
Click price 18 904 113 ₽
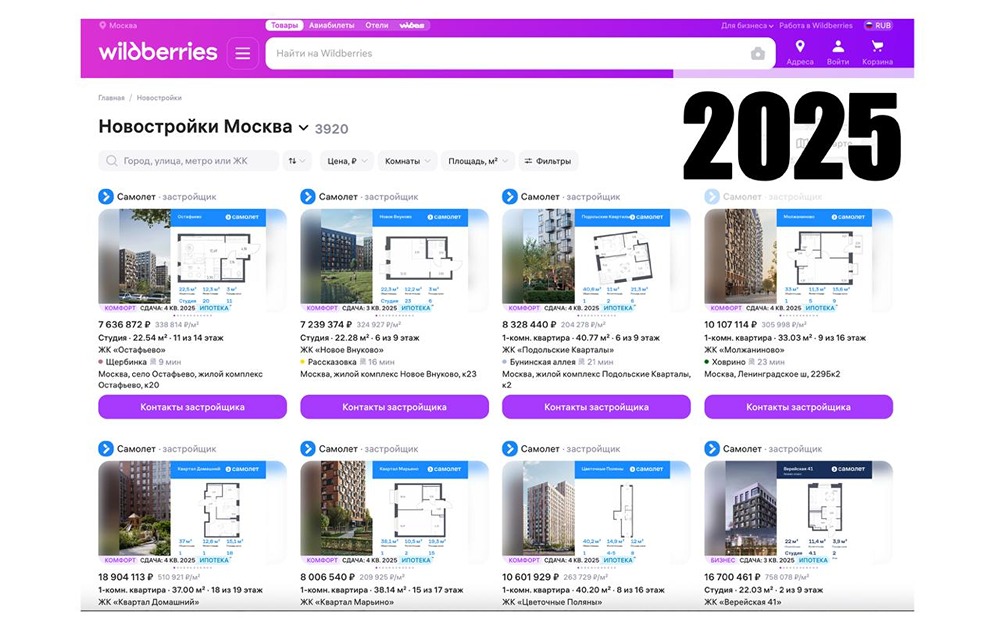[x=126, y=577]
